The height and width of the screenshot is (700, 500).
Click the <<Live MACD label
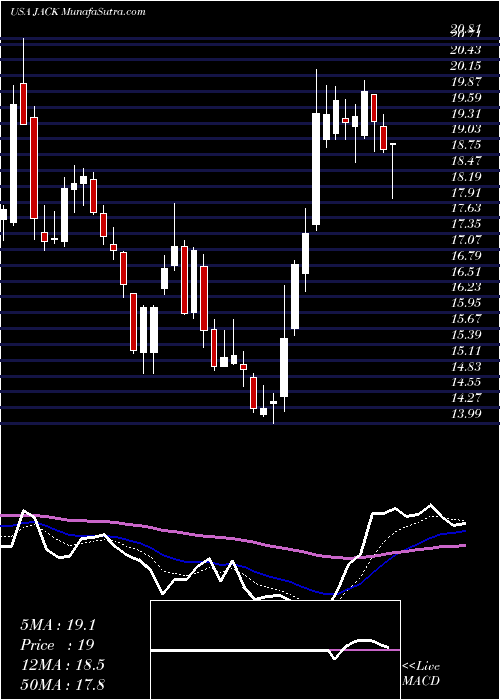(x=421, y=674)
